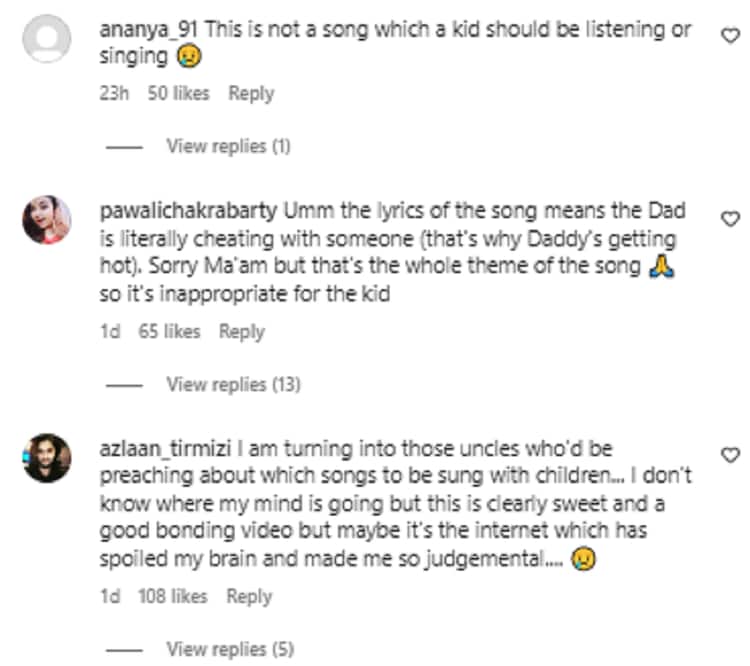Screen dimensions: 750x666
Task: Expand View replies (13) thread
Action: click(x=232, y=384)
